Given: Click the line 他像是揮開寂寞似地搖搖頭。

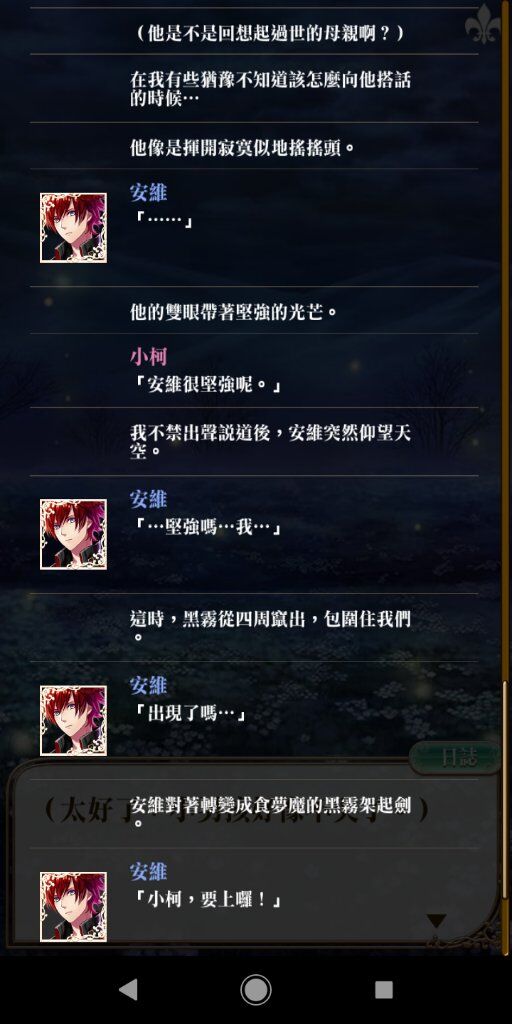Looking at the screenshot, I should [x=243, y=148].
